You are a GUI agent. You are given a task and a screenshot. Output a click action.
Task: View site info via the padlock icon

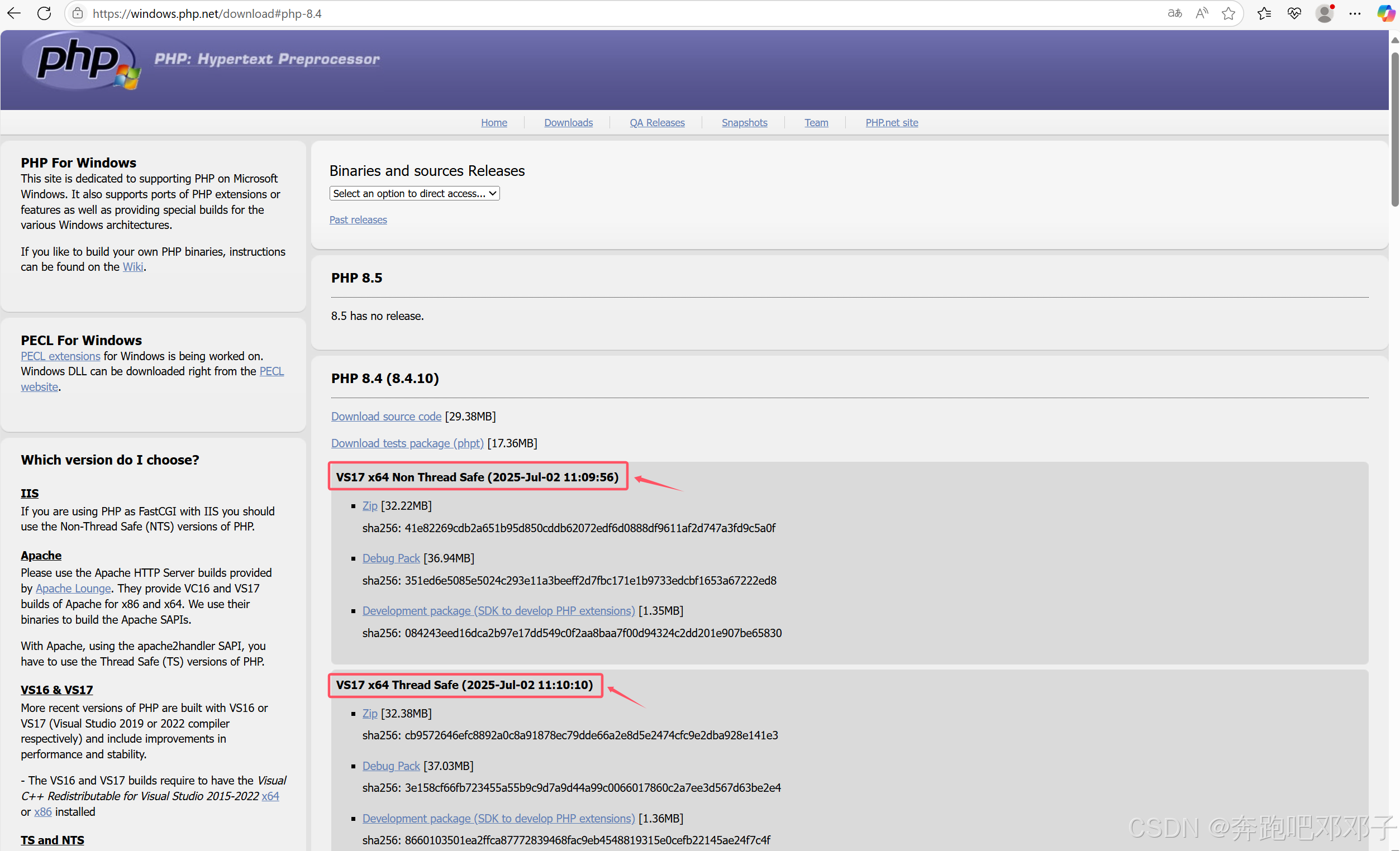point(78,13)
